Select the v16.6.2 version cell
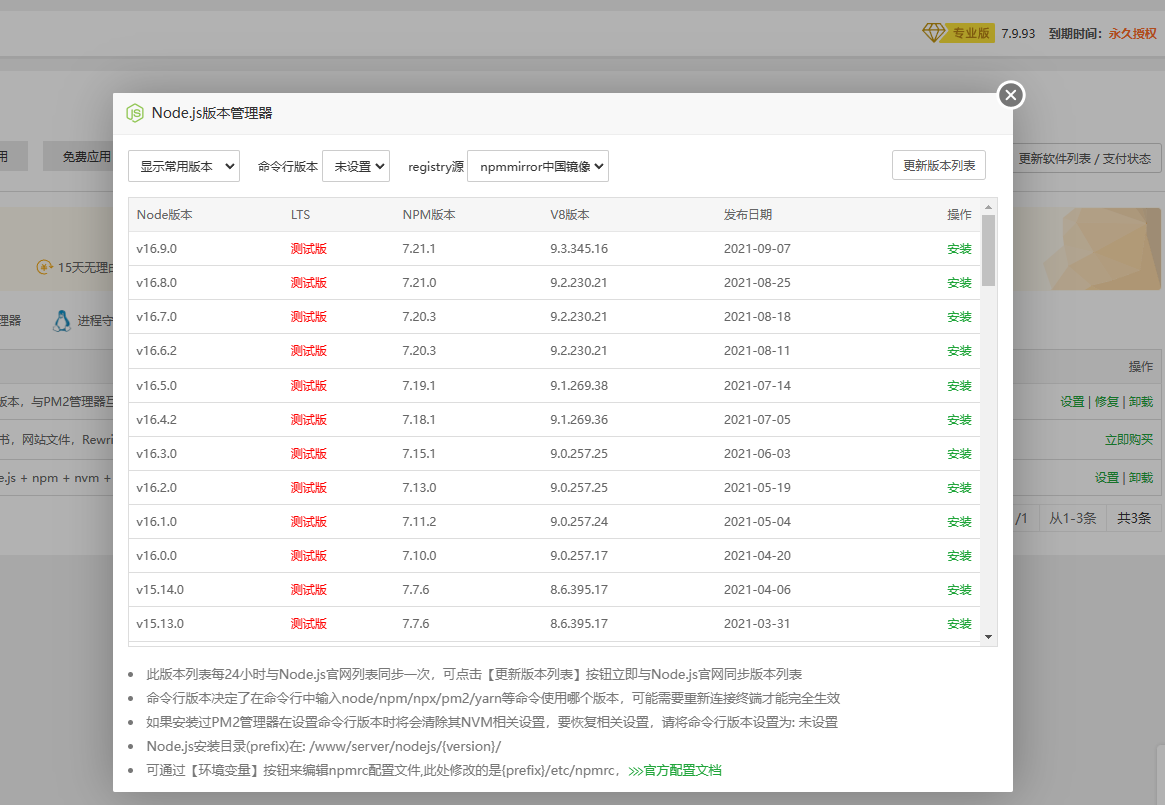Image resolution: width=1165 pixels, height=805 pixels. point(156,350)
